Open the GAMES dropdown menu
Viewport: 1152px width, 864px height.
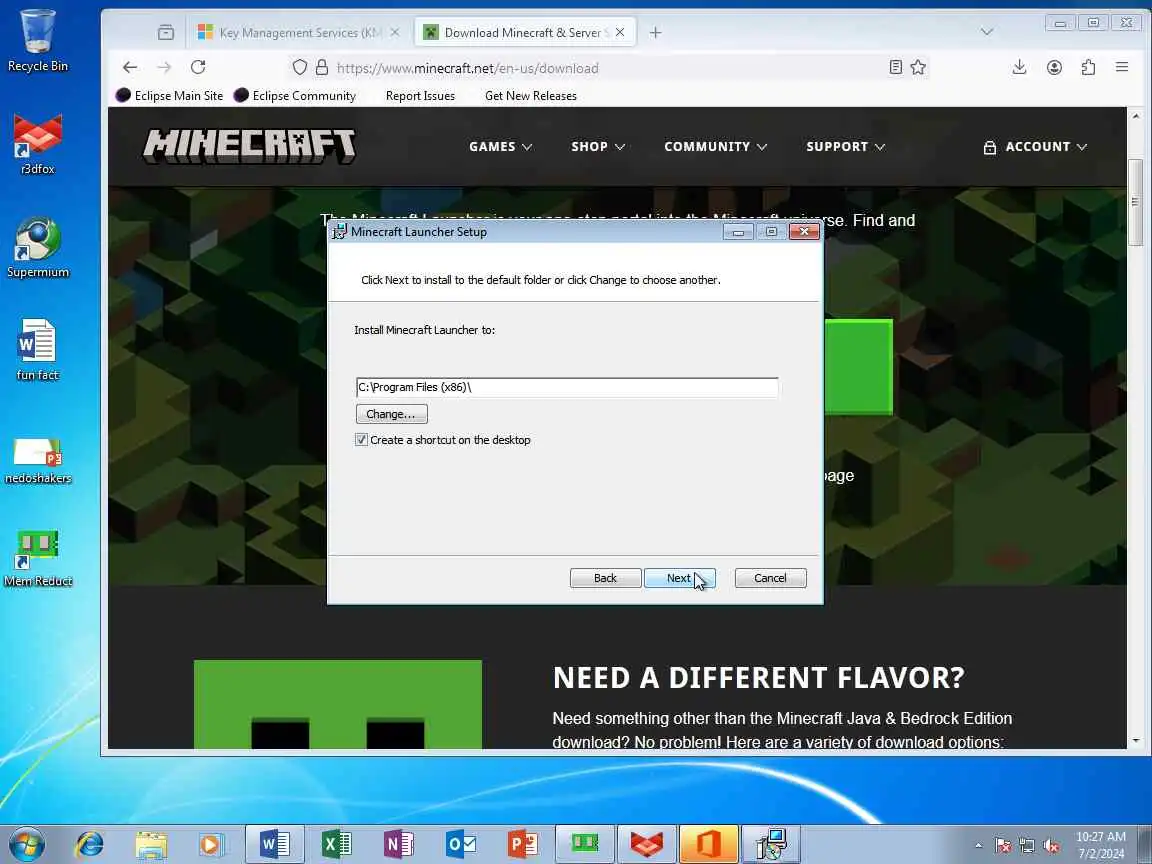[x=500, y=147]
